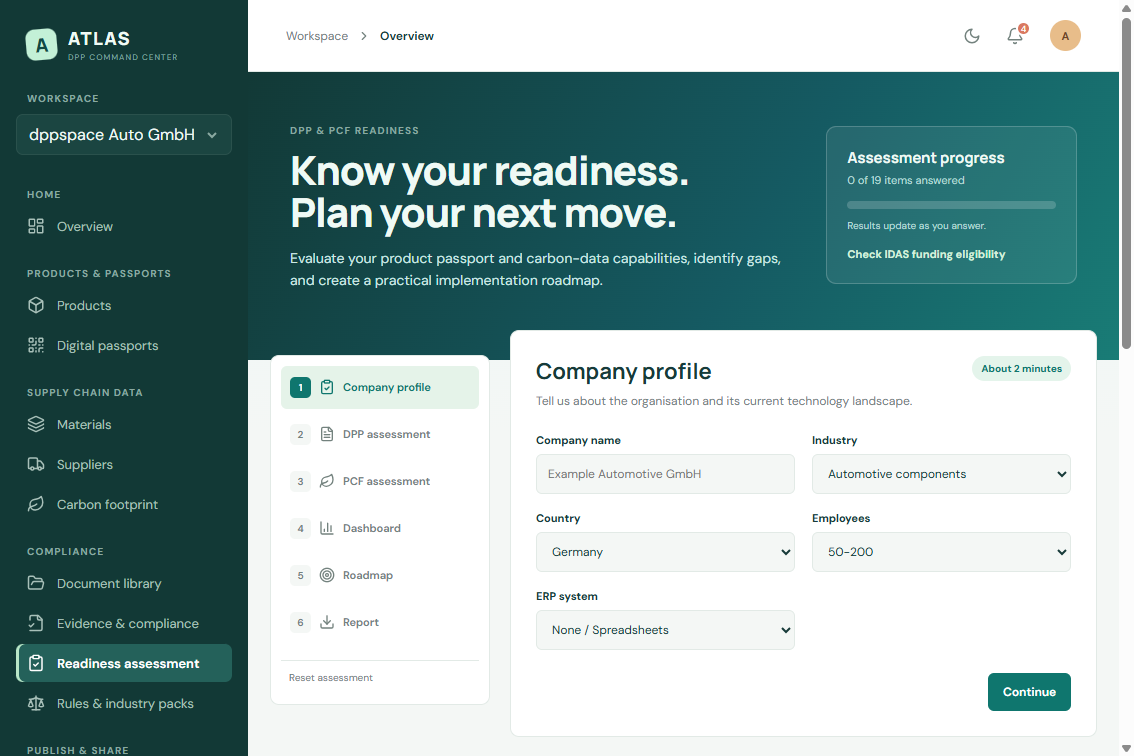The height and width of the screenshot is (756, 1134).
Task: Click the Company profile step clipboard icon
Action: pos(327,387)
